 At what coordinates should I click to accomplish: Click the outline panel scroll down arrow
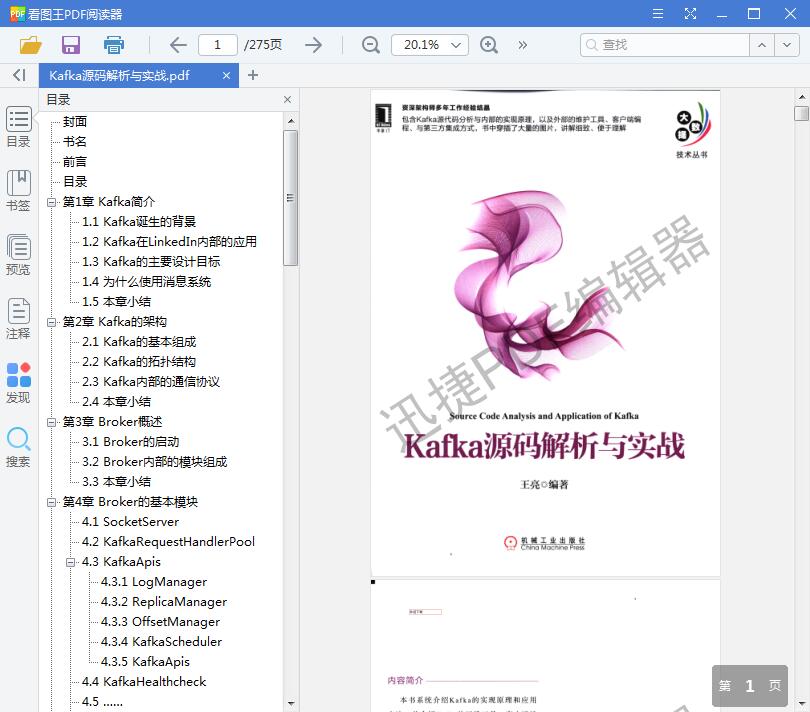click(291, 703)
